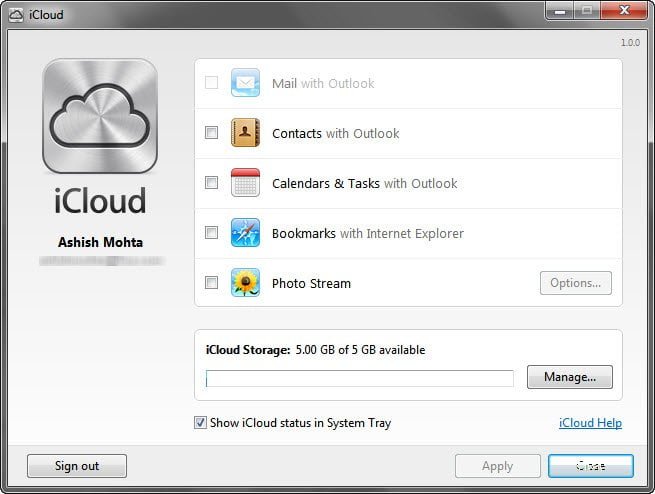Click the Mail envelope icon
The height and width of the screenshot is (494, 655).
pyautogui.click(x=245, y=83)
